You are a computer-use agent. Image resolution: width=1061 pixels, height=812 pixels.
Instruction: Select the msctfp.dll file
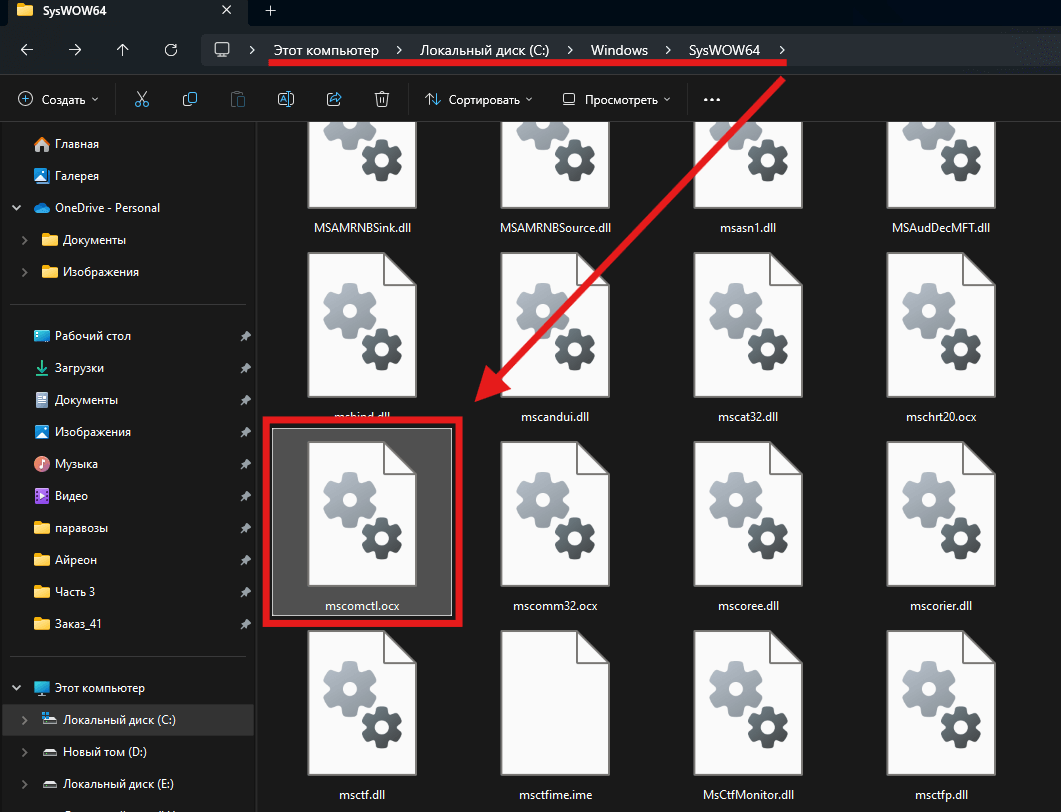[x=941, y=717]
